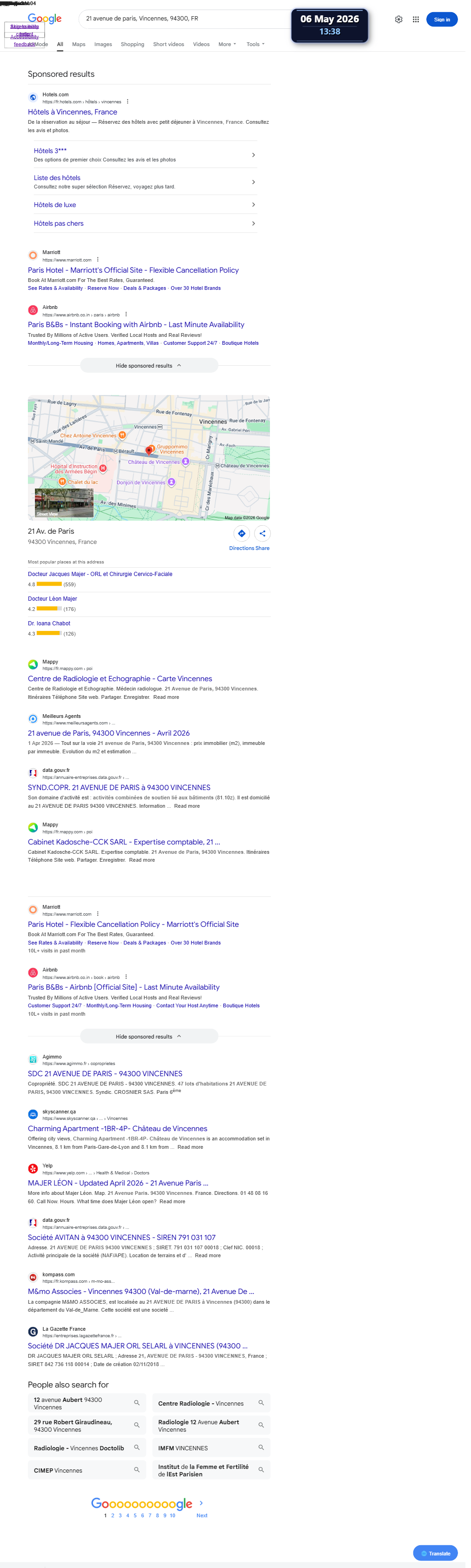The width and height of the screenshot is (471, 1568).
Task: Open M&mo Associes kompass result
Action: tap(141, 1291)
